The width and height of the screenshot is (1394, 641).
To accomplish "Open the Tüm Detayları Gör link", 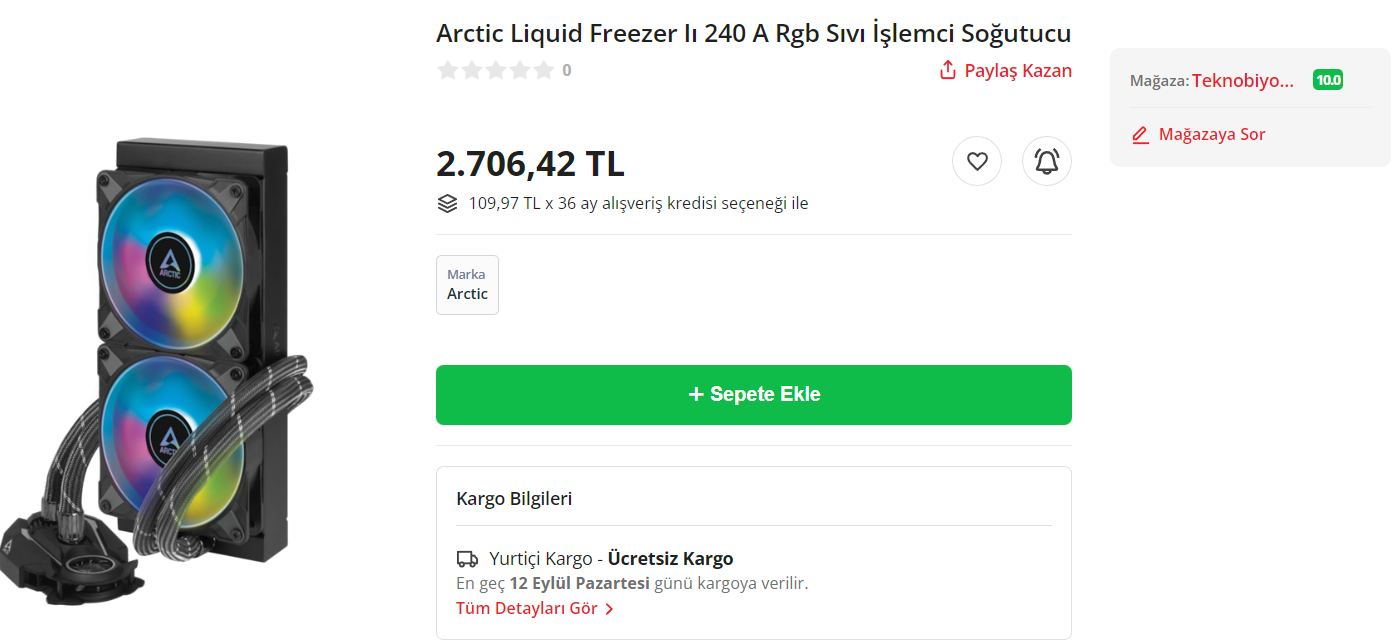I will click(x=527, y=608).
